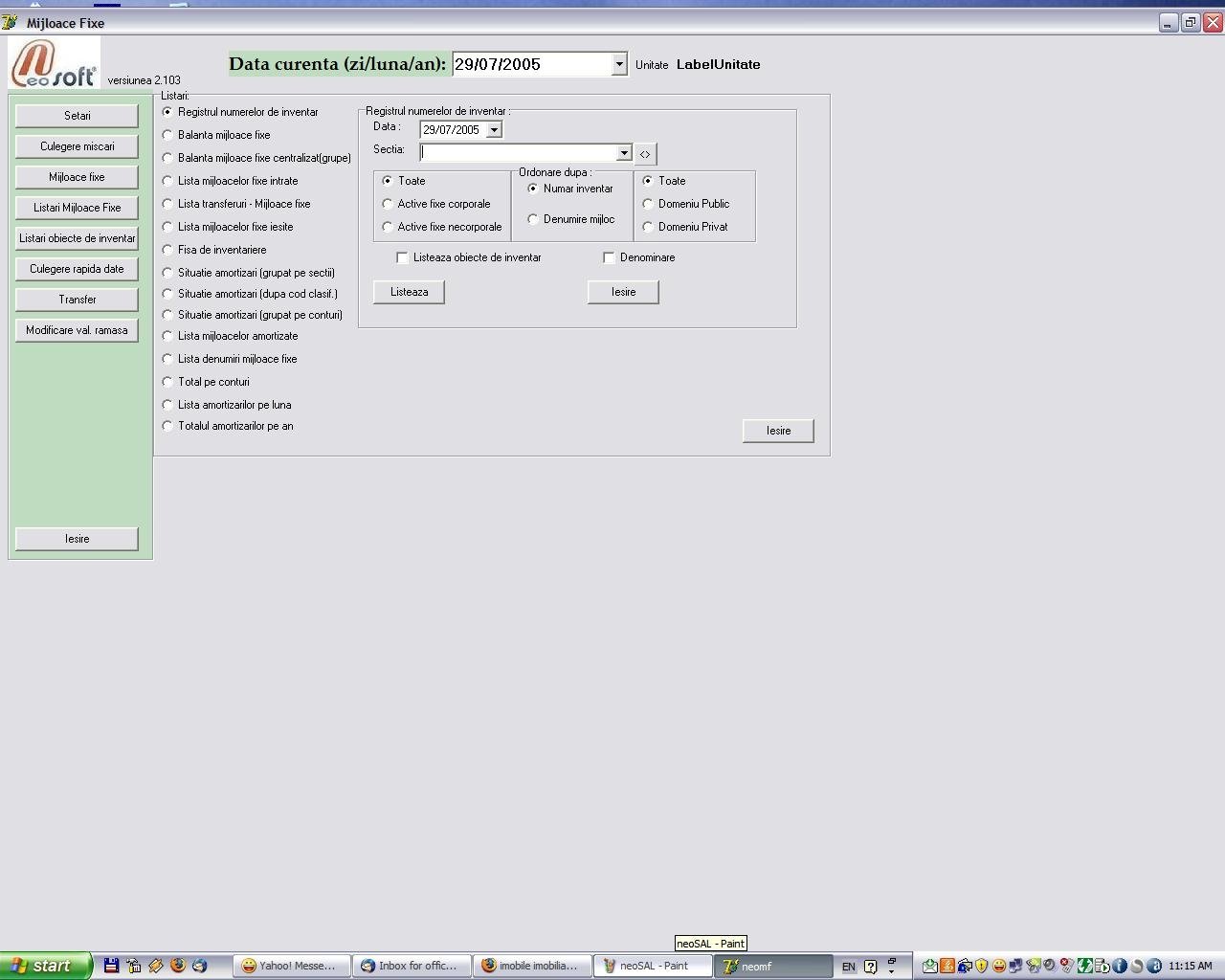Switch to the neoSAL - Paint taskbar window
This screenshot has height=980, width=1225.
click(653, 966)
